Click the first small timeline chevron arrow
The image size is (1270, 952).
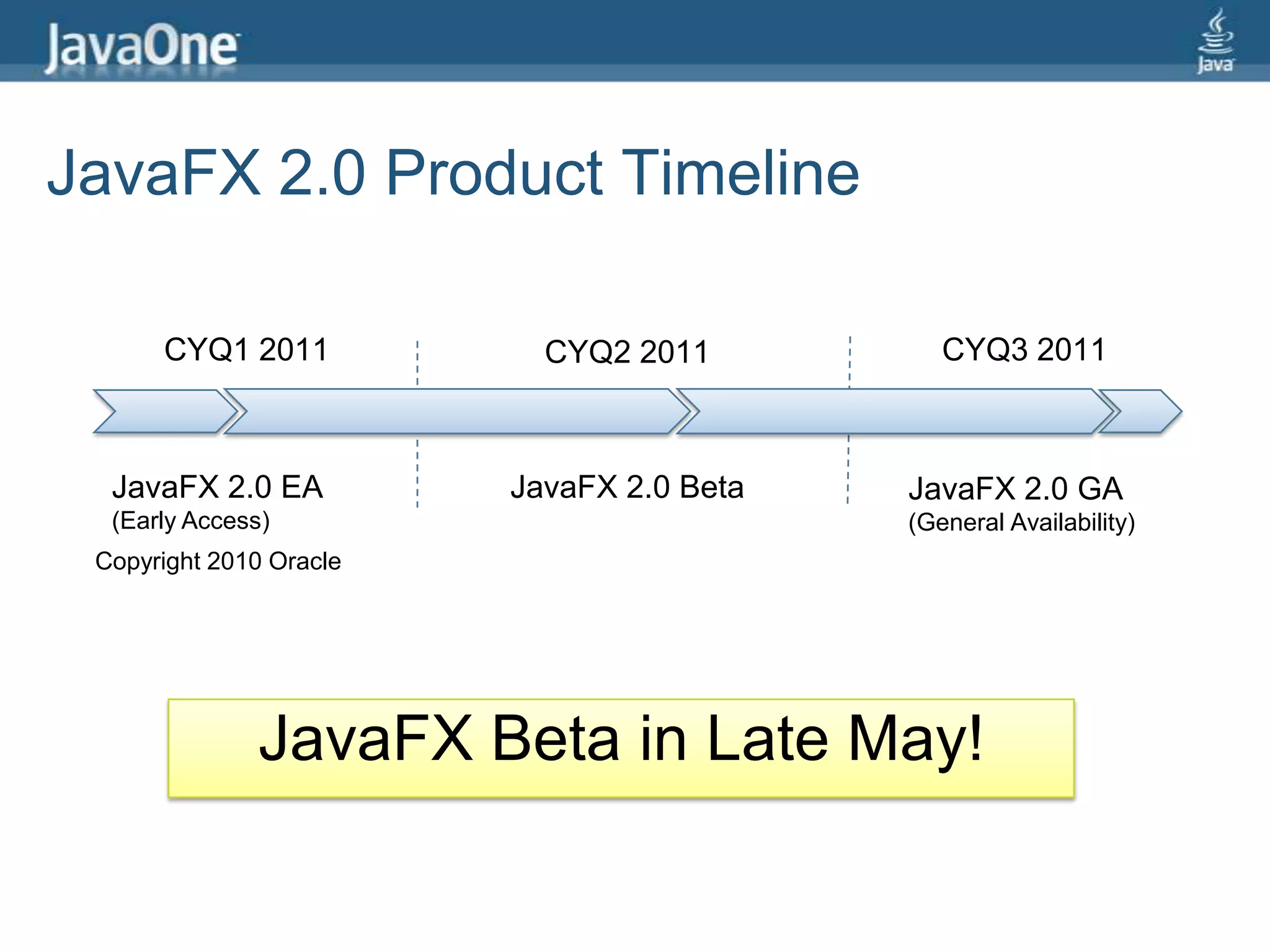click(x=166, y=411)
